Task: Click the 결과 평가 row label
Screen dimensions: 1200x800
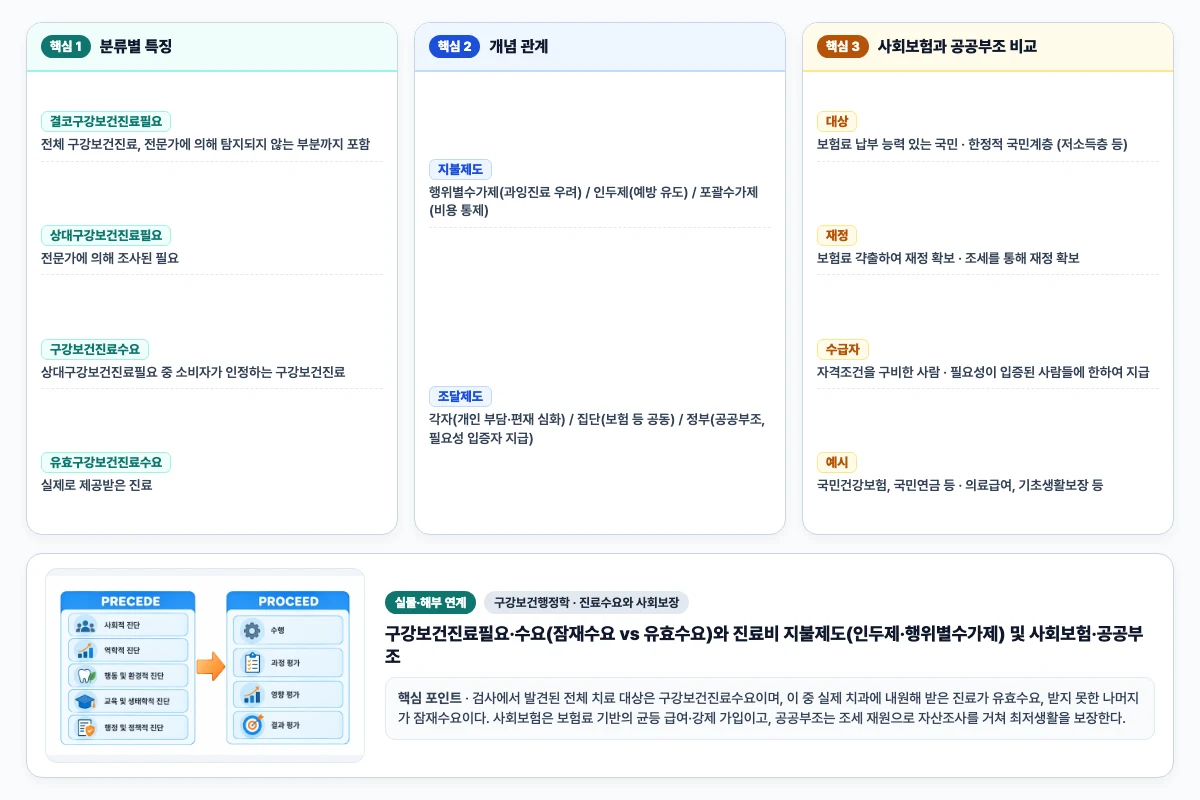Action: click(x=285, y=726)
